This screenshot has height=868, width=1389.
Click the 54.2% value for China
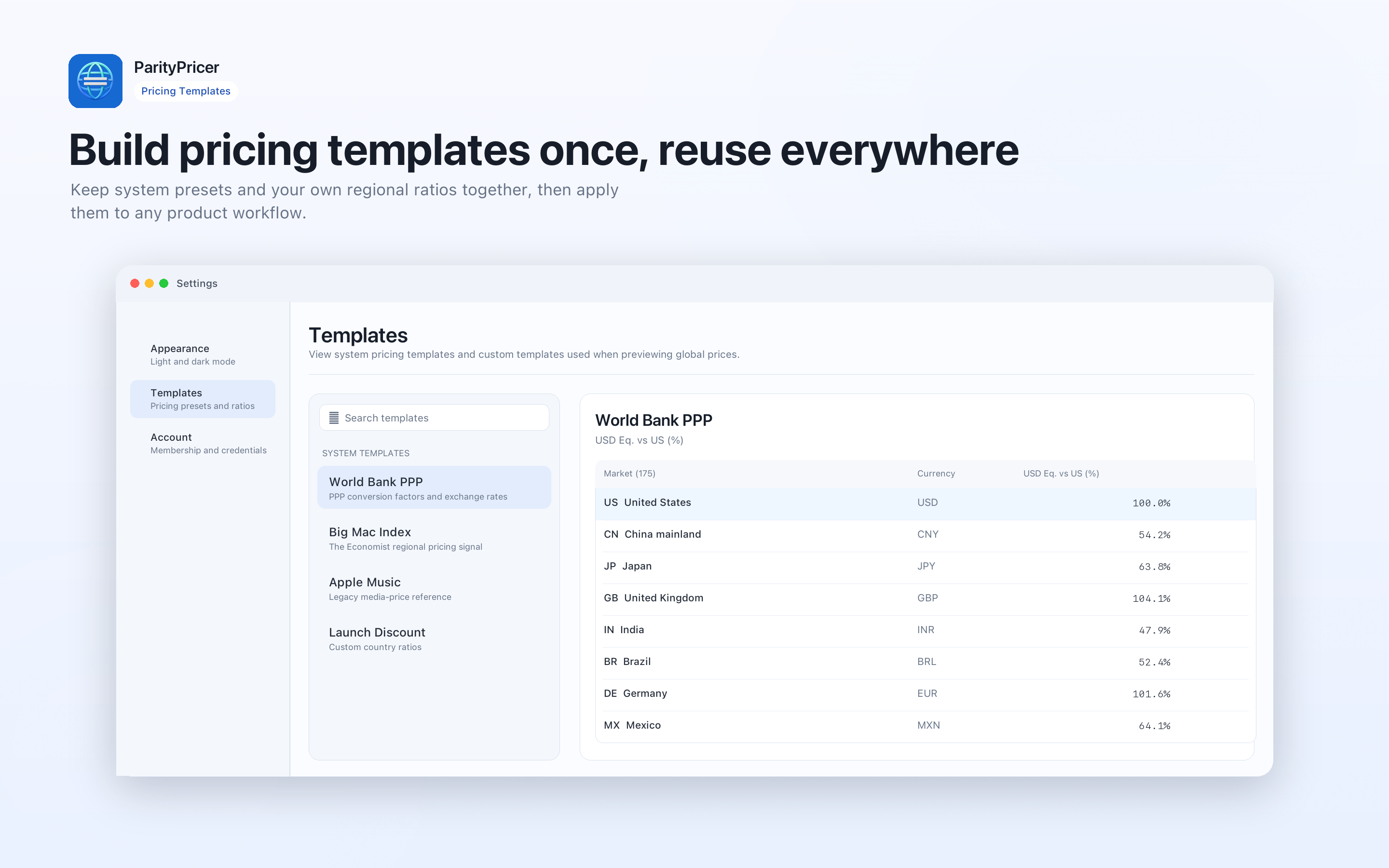[x=1154, y=535]
